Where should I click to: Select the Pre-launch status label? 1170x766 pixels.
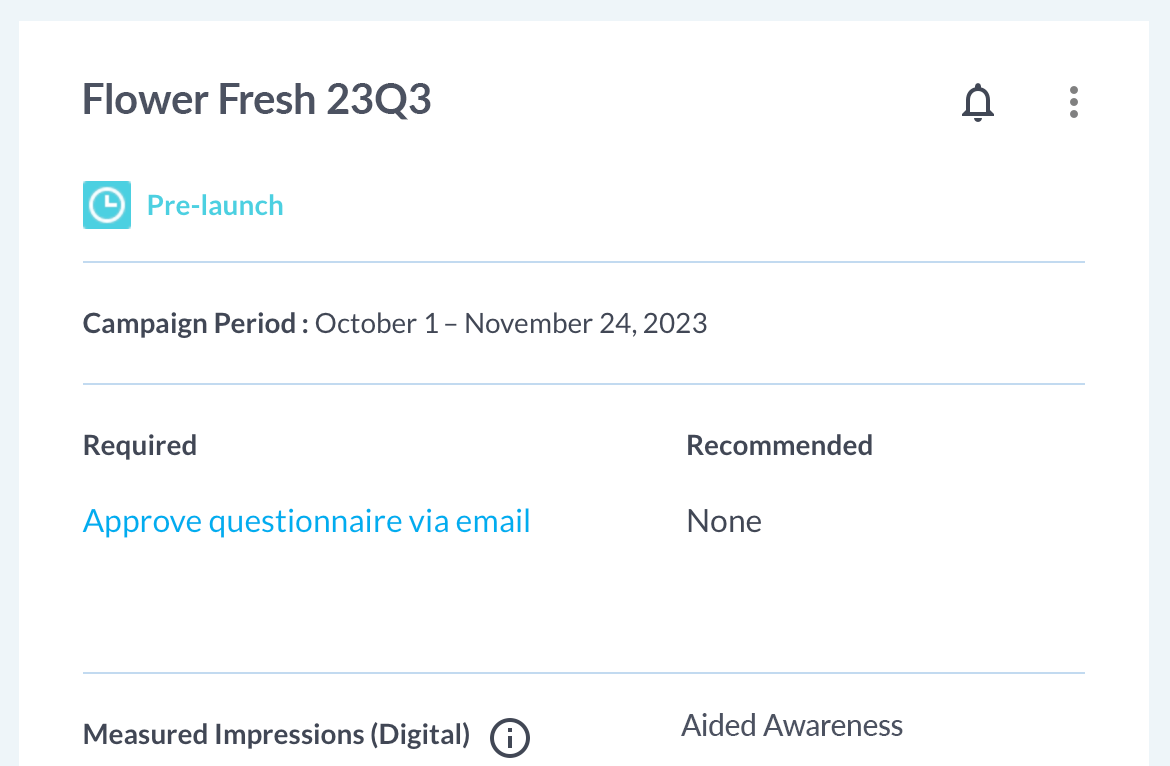[x=215, y=205]
